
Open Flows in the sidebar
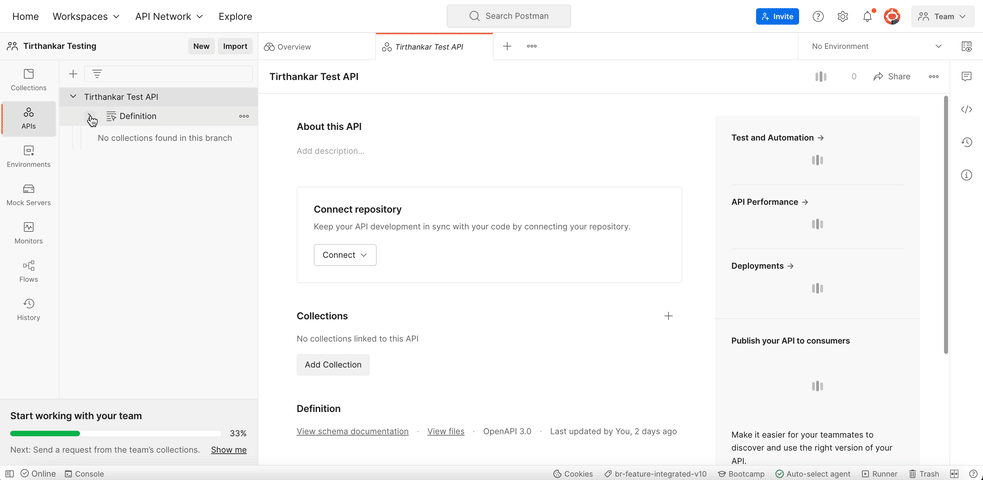tap(28, 271)
